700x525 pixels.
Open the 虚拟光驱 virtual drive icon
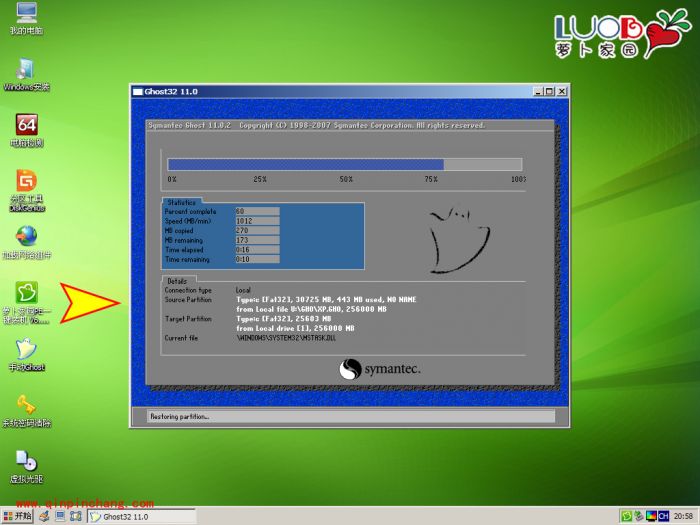click(x=26, y=462)
